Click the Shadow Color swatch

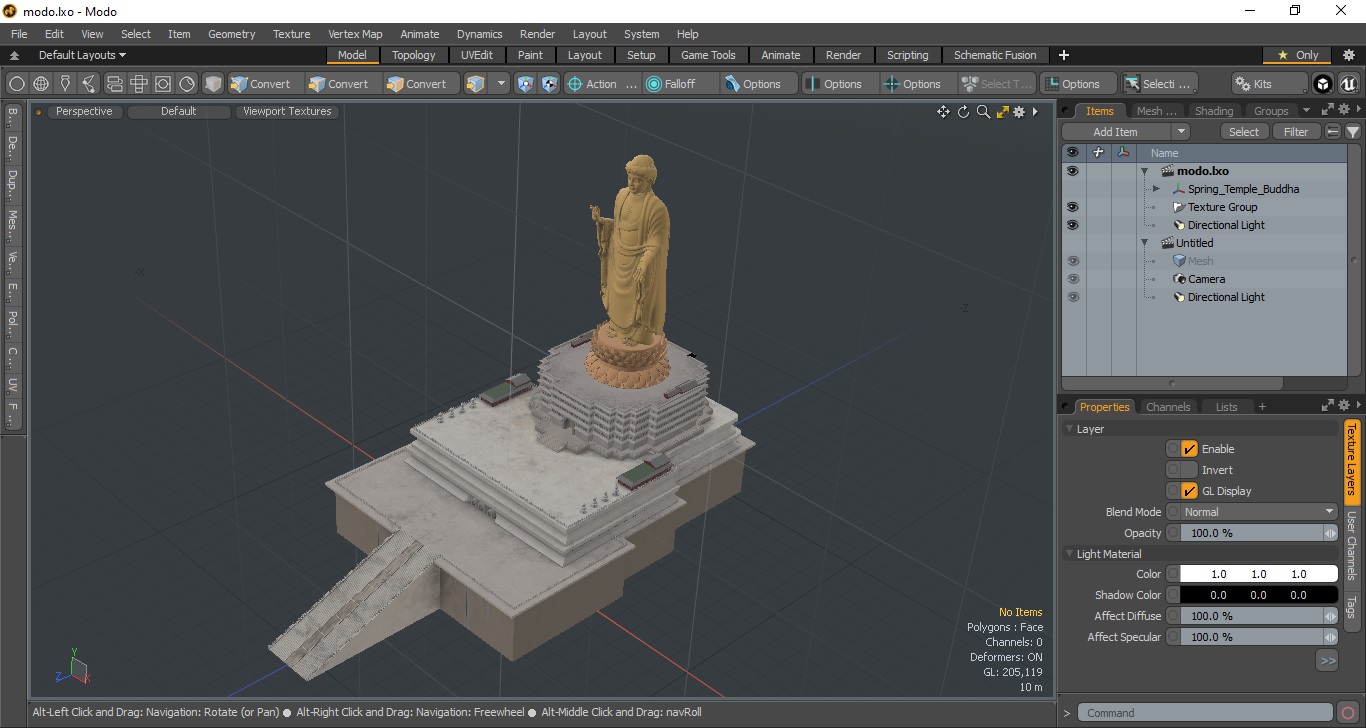1259,595
